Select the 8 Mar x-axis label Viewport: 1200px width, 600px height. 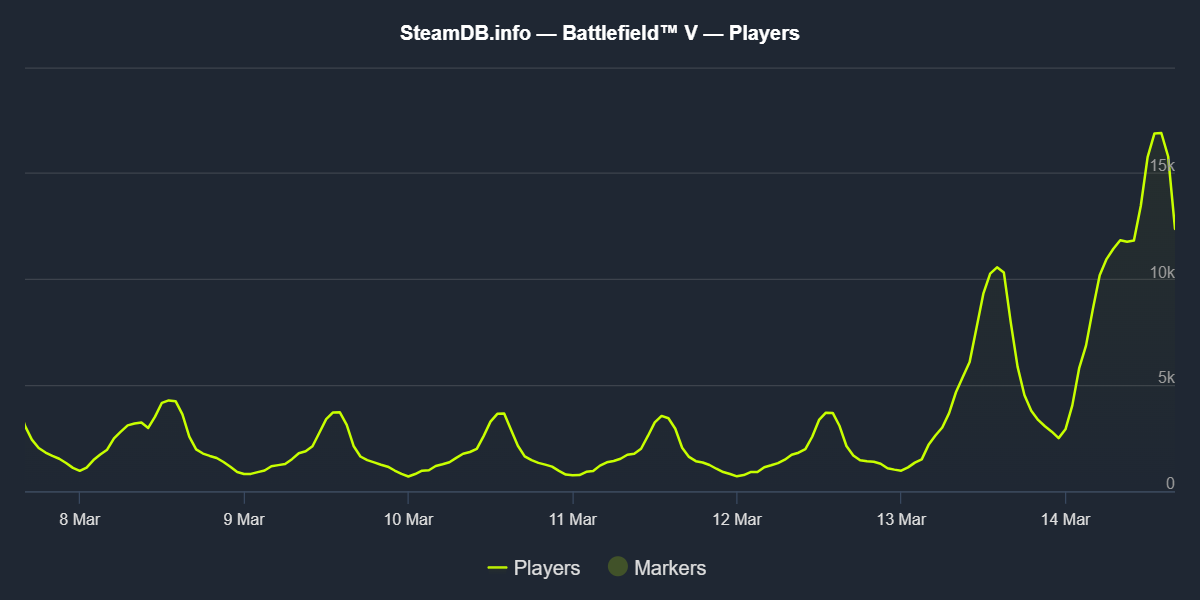point(79,519)
